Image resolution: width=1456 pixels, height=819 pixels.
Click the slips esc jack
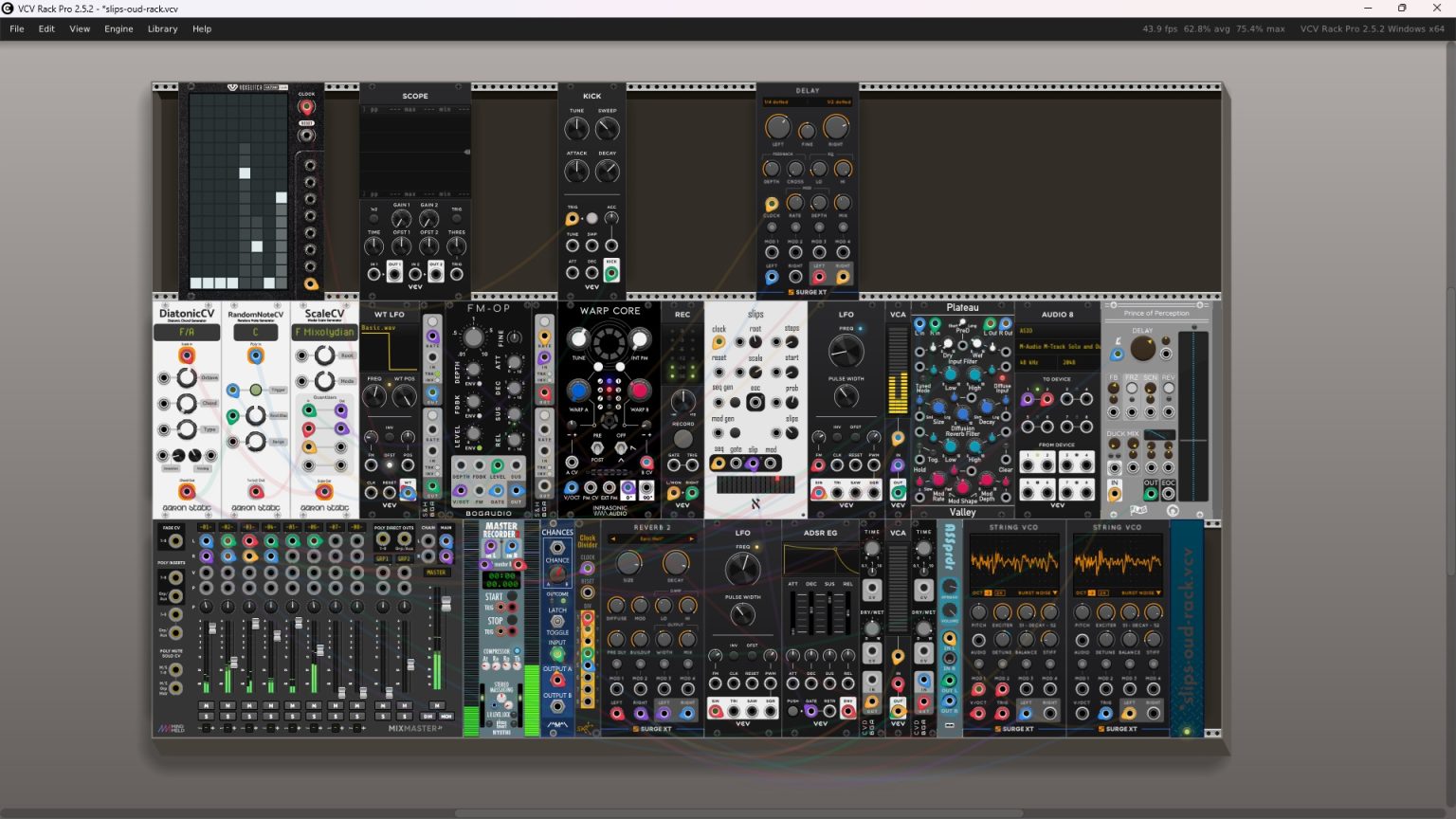[x=755, y=402]
